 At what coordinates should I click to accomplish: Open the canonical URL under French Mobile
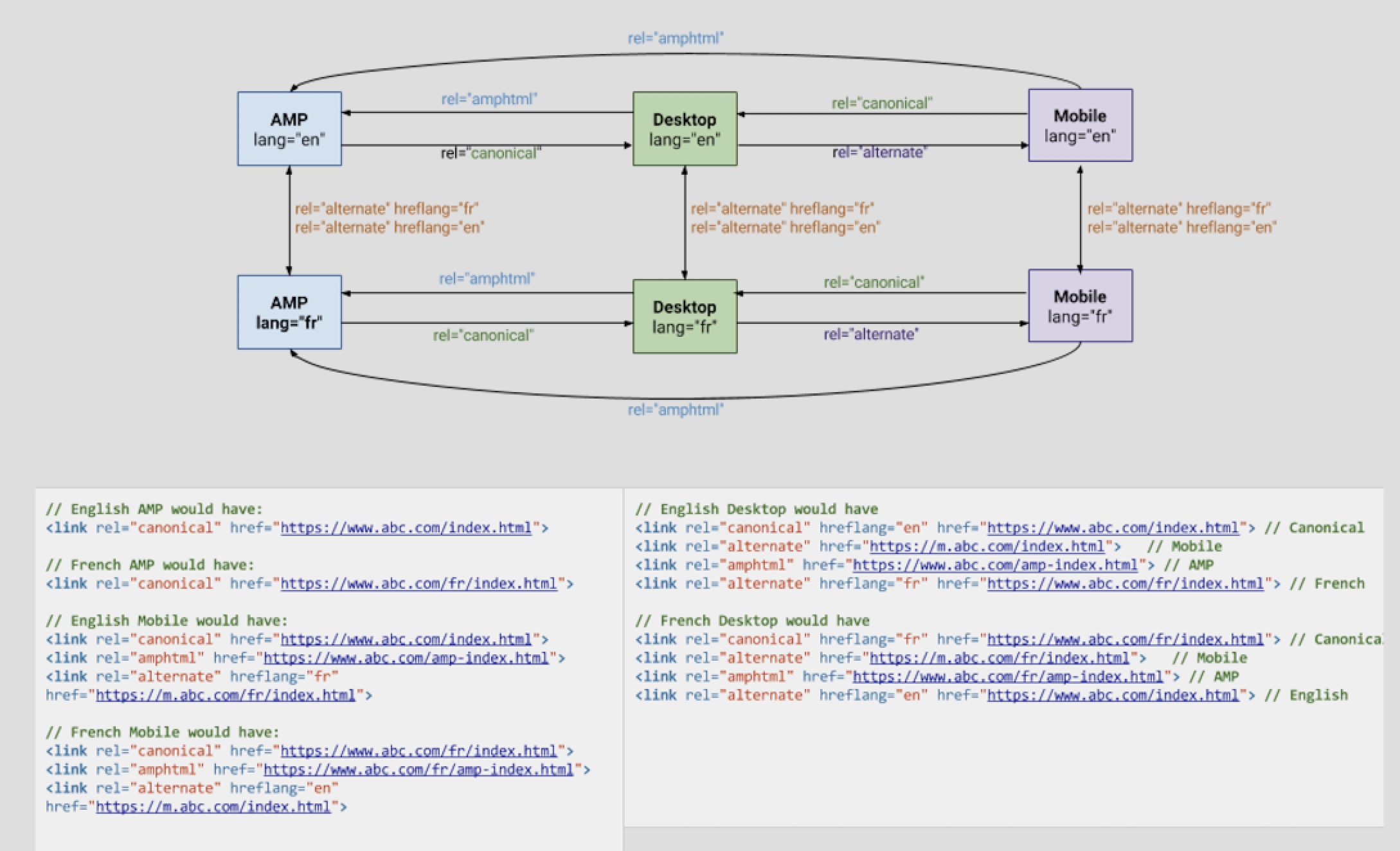click(x=419, y=751)
